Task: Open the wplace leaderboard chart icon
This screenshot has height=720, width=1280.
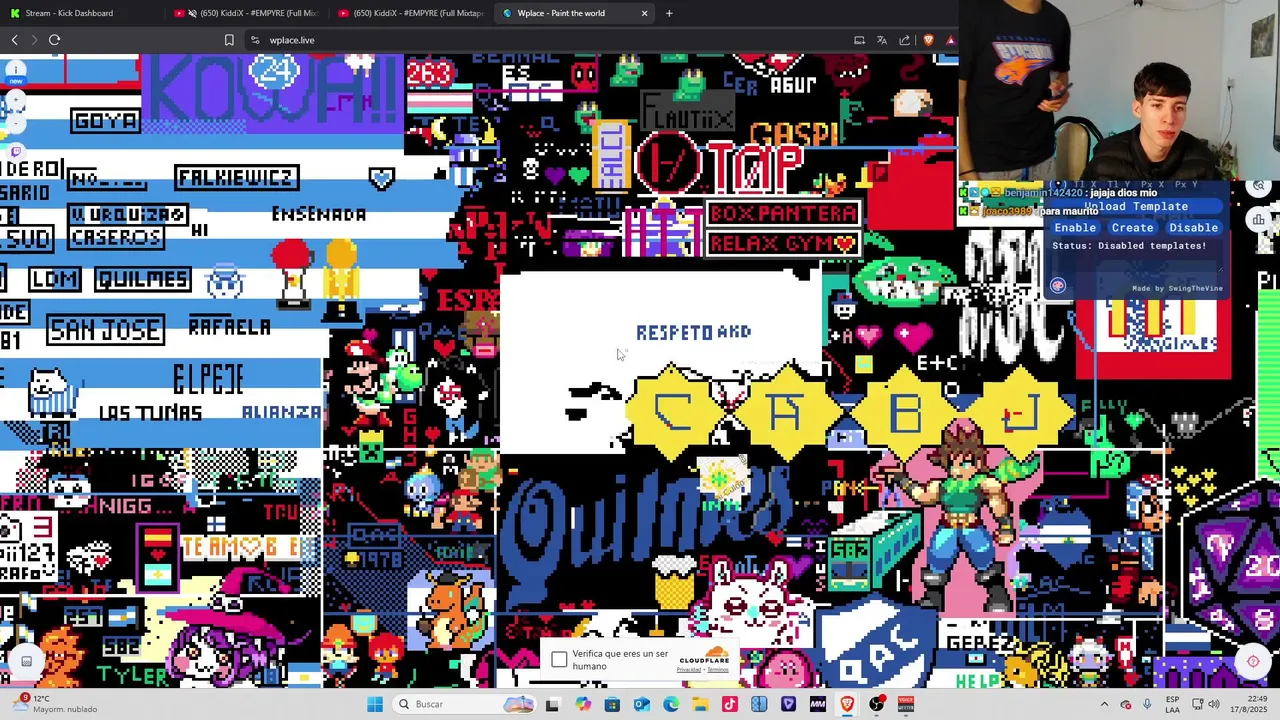Action: (1258, 219)
